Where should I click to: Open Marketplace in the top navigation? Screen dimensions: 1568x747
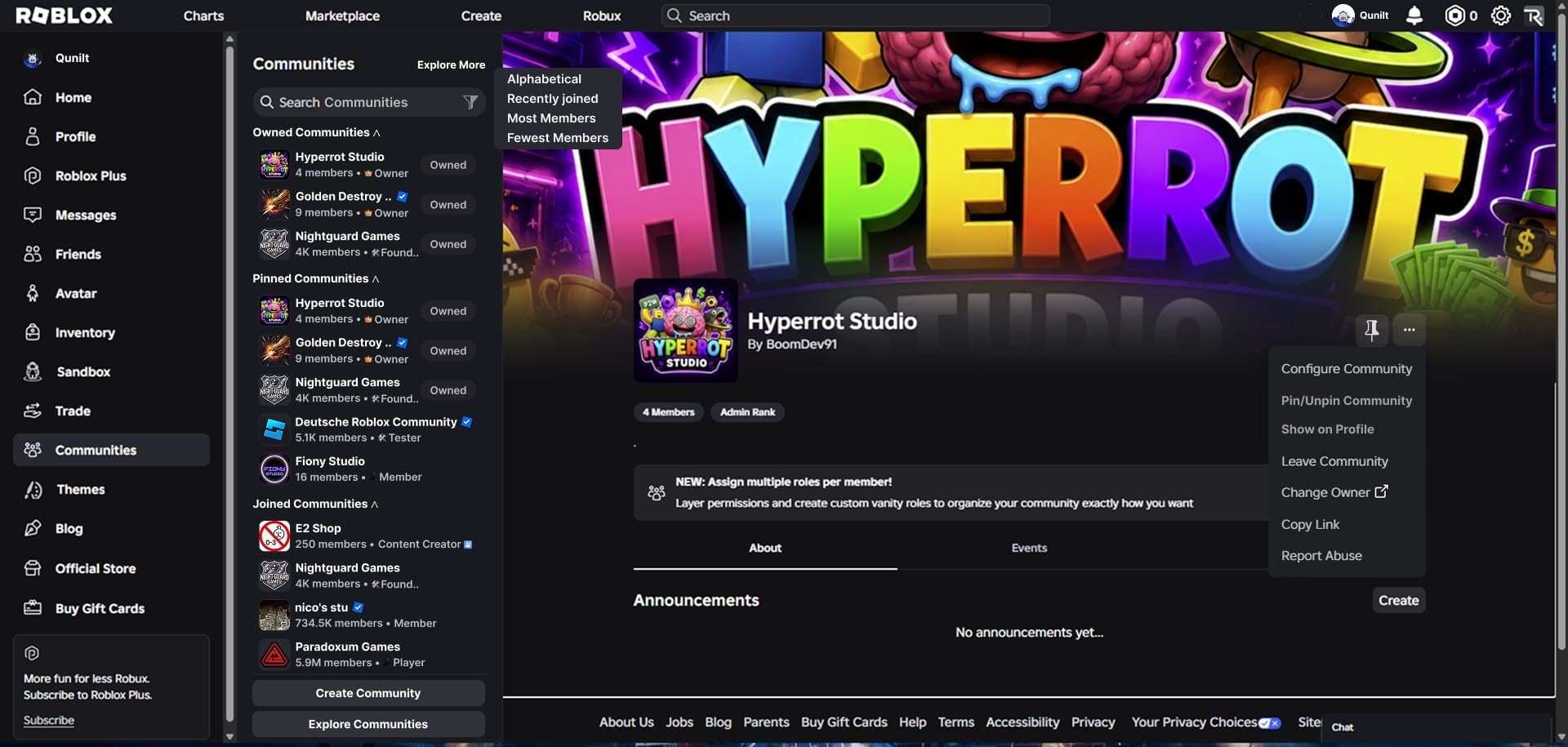tap(342, 16)
